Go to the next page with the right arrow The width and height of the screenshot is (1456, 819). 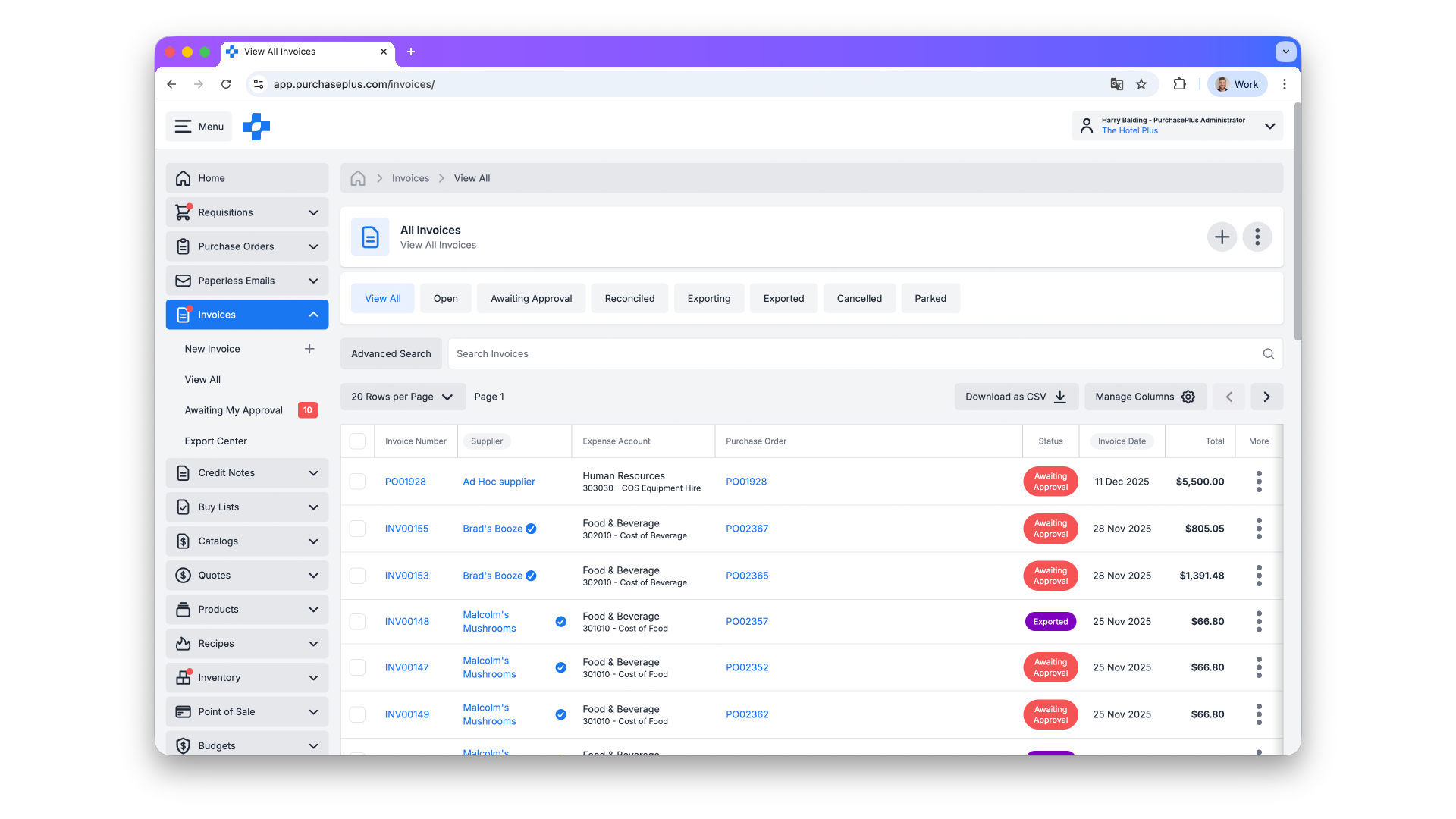[1266, 397]
